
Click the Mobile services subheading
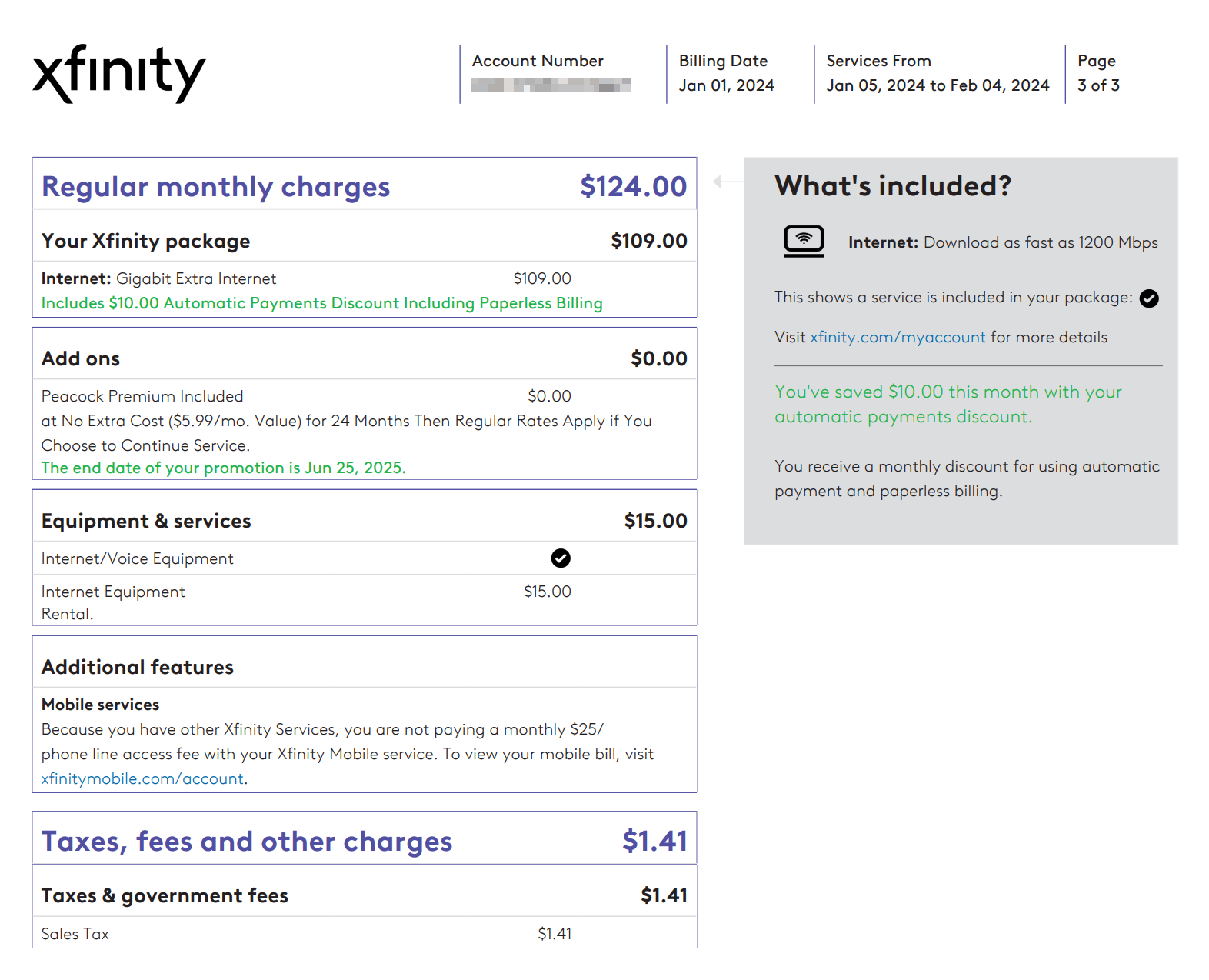tap(101, 705)
